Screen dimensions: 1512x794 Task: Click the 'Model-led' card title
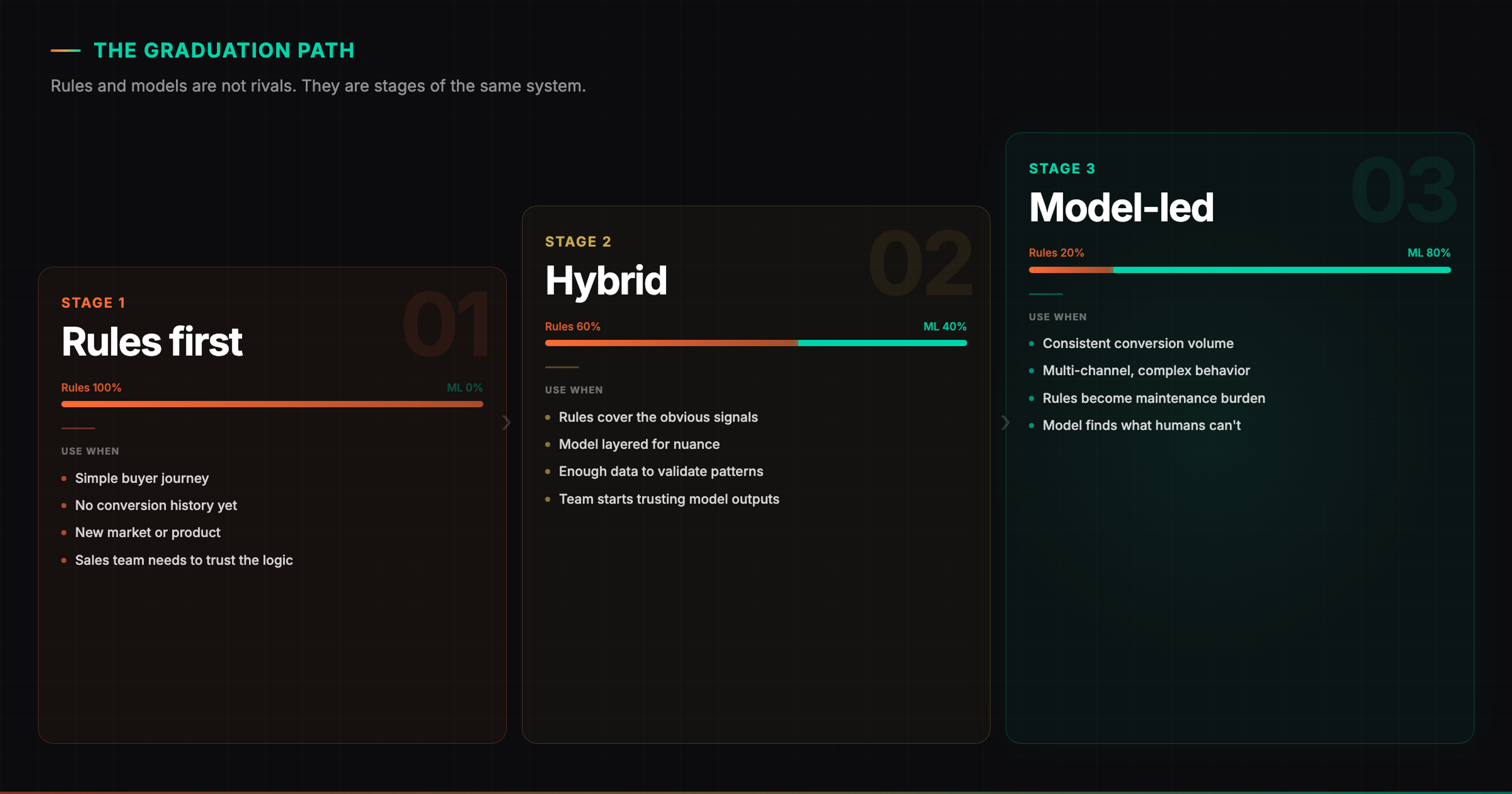(1122, 208)
